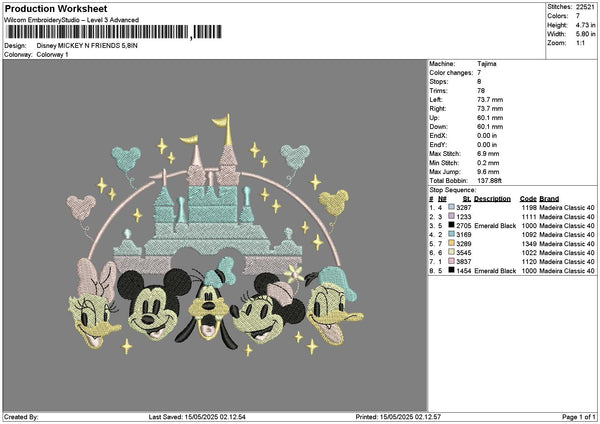Image resolution: width=600 pixels, height=424 pixels.
Task: Click the Right: measurement label
Action: [x=438, y=109]
